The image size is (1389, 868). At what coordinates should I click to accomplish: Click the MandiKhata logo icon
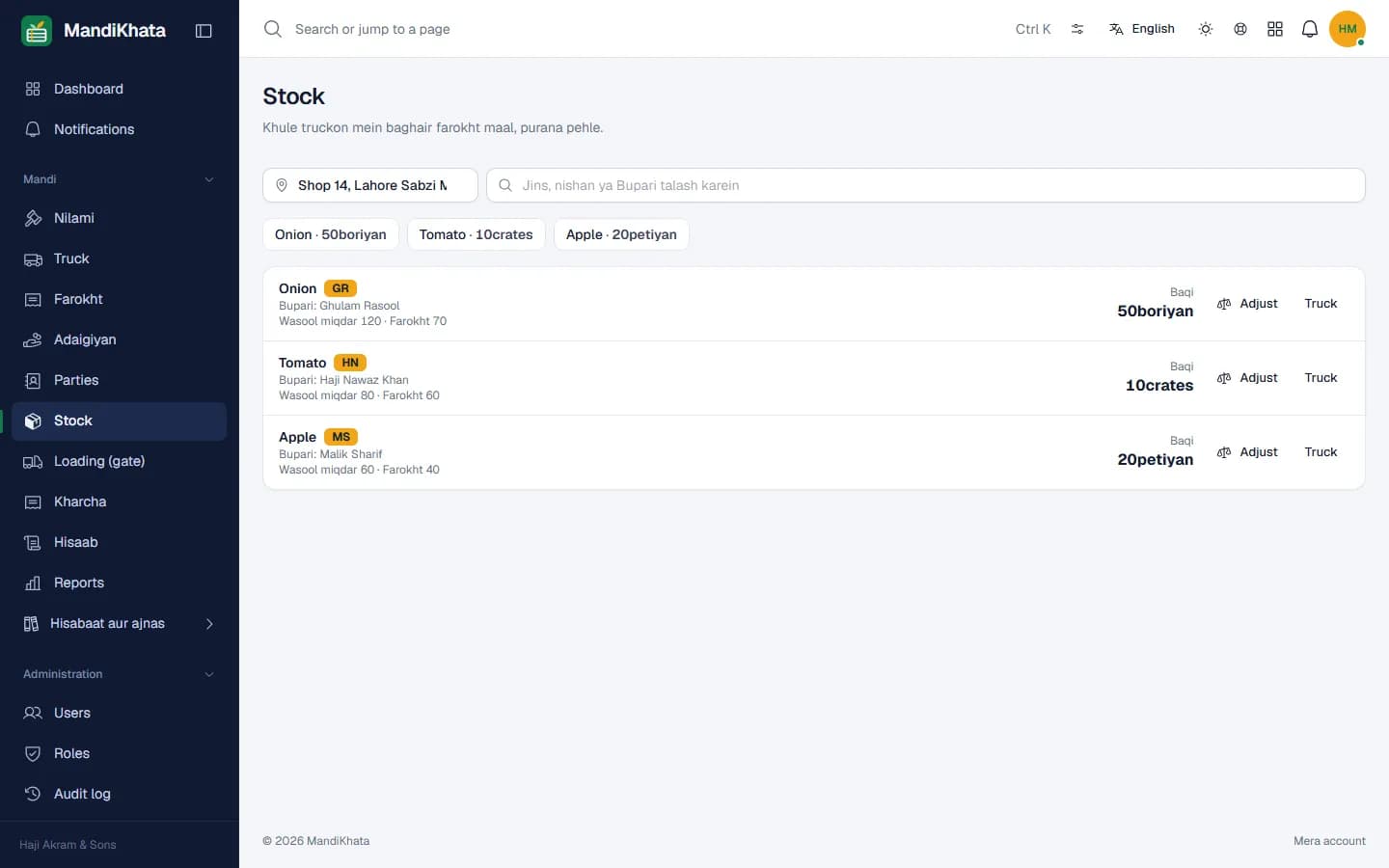37,31
